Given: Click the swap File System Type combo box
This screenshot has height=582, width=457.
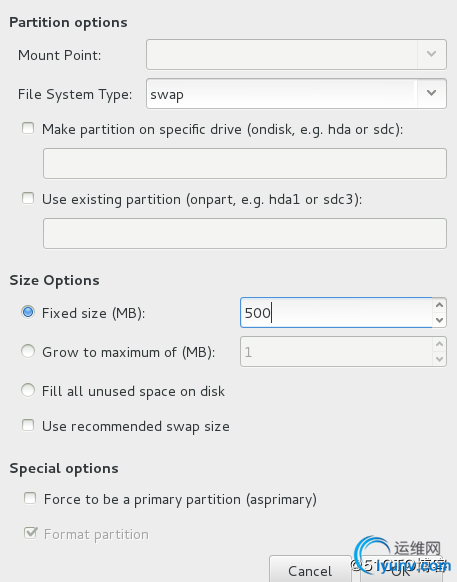Looking at the screenshot, I should click(x=296, y=94).
